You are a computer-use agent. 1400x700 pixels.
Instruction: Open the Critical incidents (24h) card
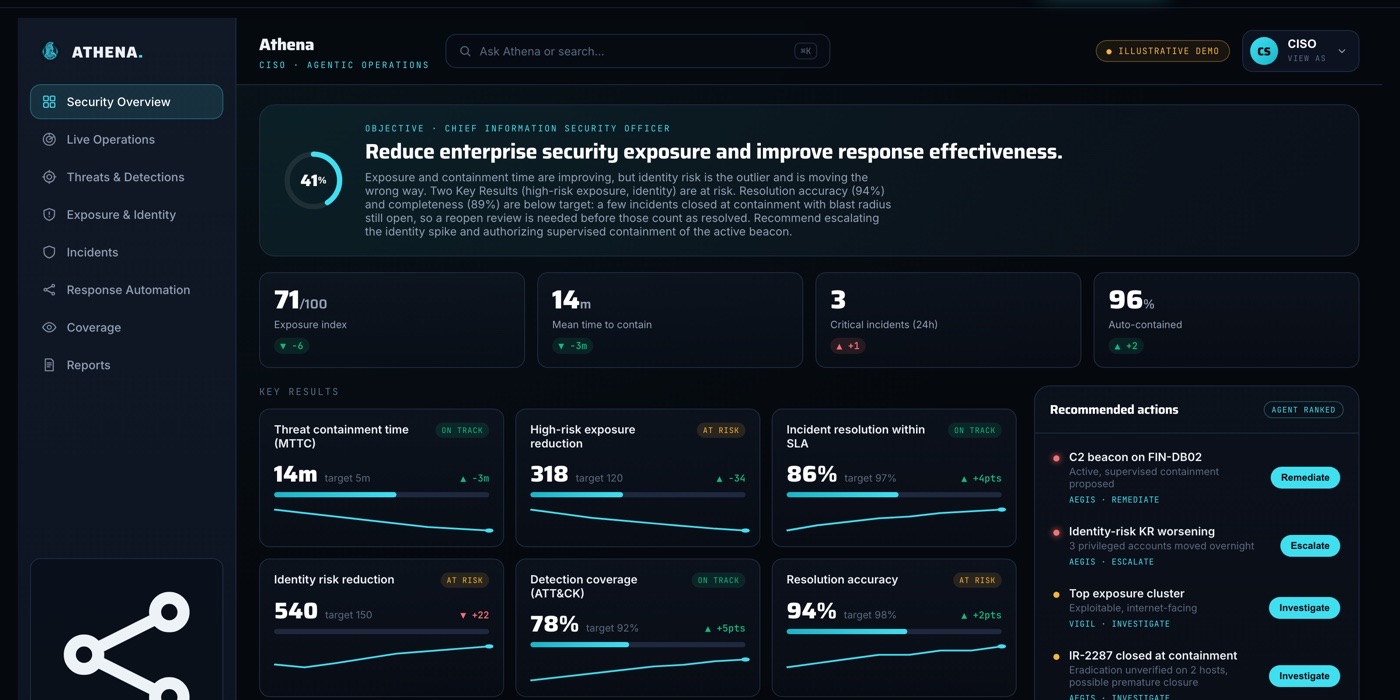pos(948,320)
